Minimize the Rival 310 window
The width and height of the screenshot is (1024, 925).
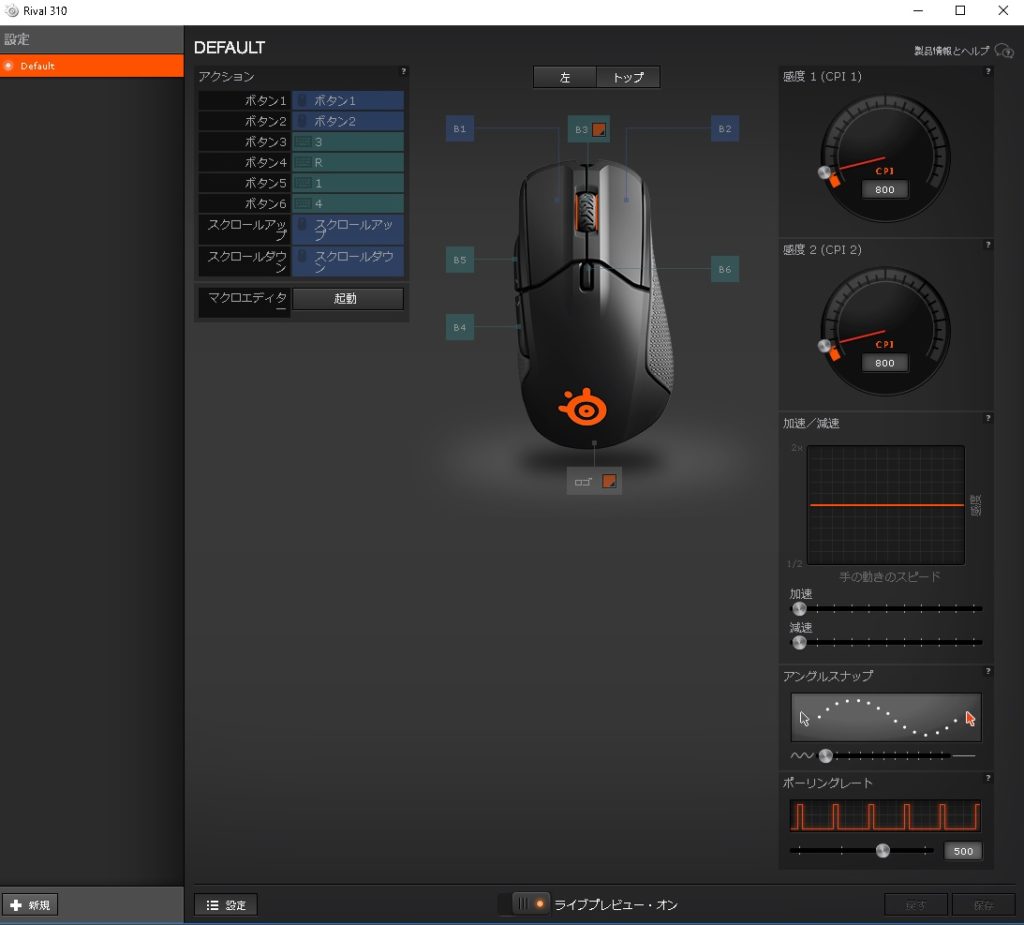point(918,10)
